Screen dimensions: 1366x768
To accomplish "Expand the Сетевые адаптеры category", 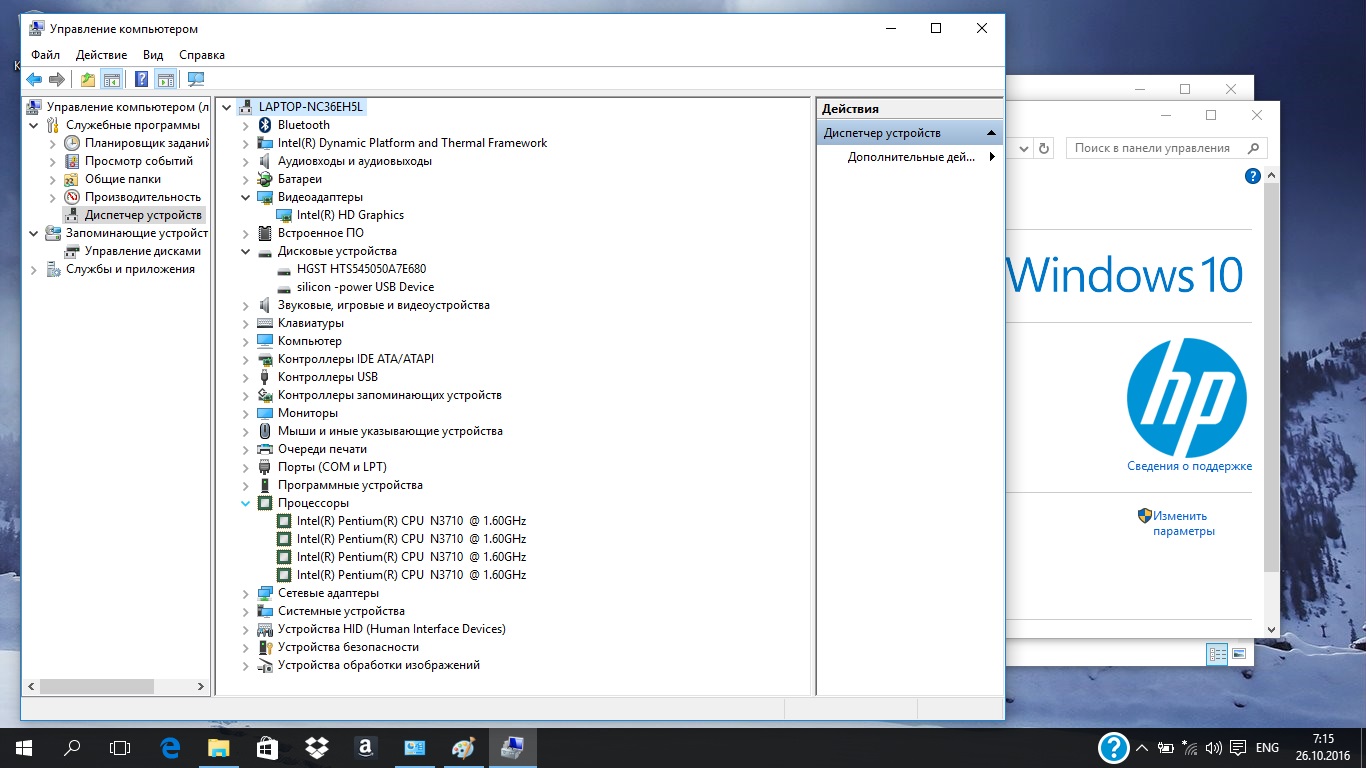I will click(246, 593).
